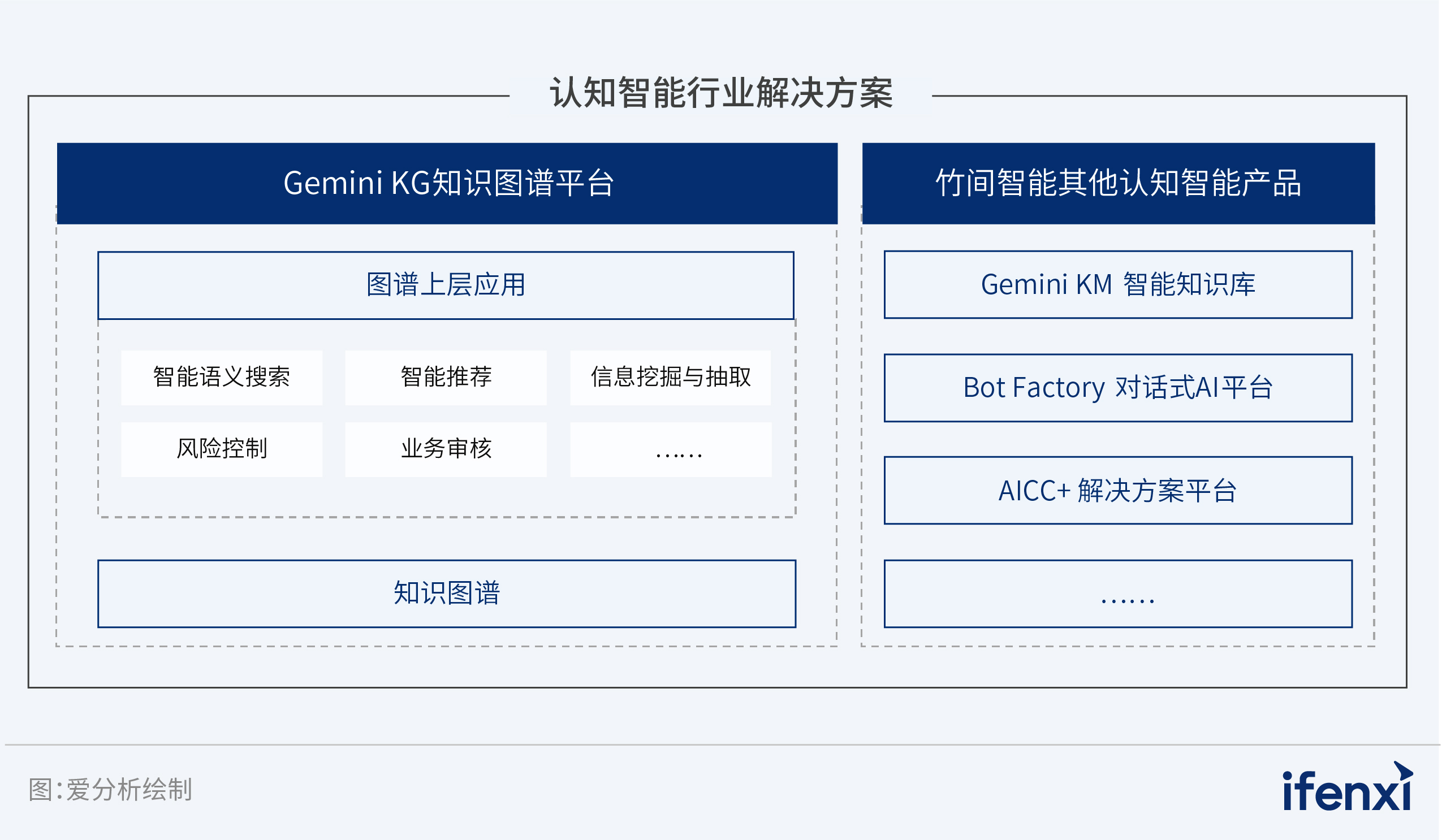Screen dimensions: 1442x840
Task: Click the 图:爱分析绘制 caption
Action: [x=110, y=790]
